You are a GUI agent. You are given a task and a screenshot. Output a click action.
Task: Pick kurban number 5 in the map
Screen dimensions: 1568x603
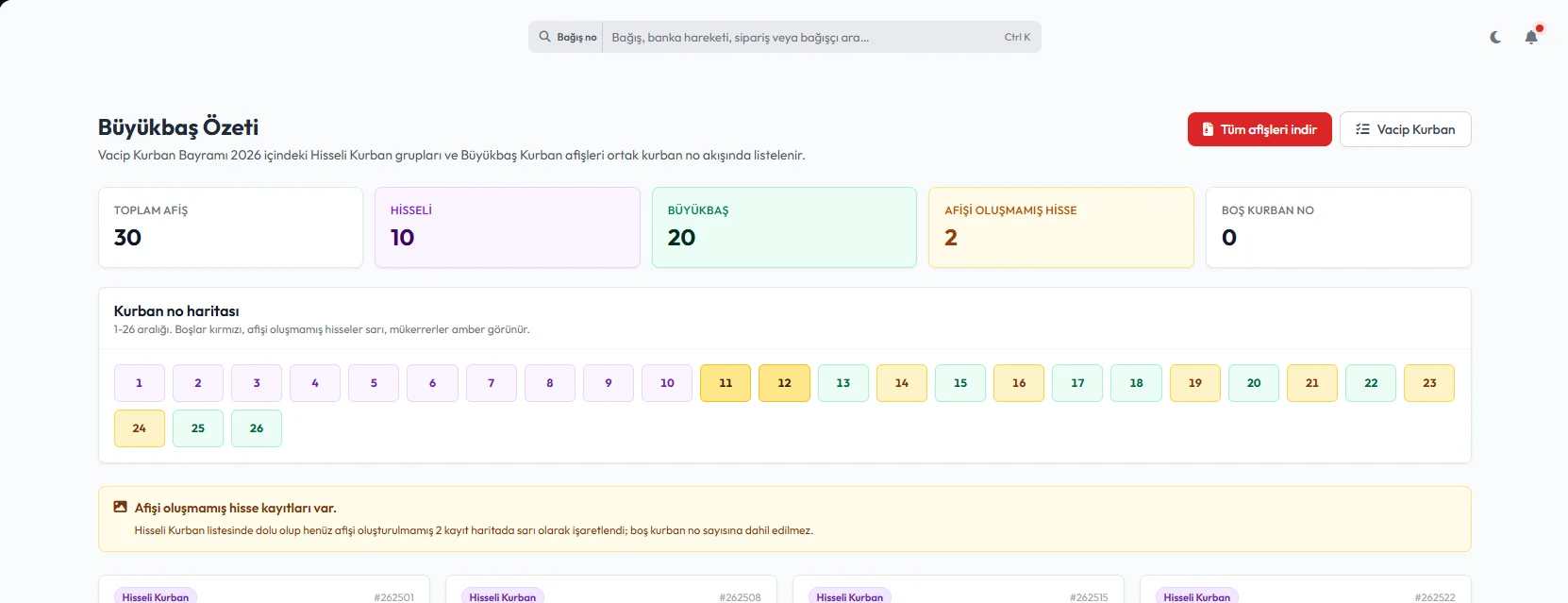click(374, 383)
